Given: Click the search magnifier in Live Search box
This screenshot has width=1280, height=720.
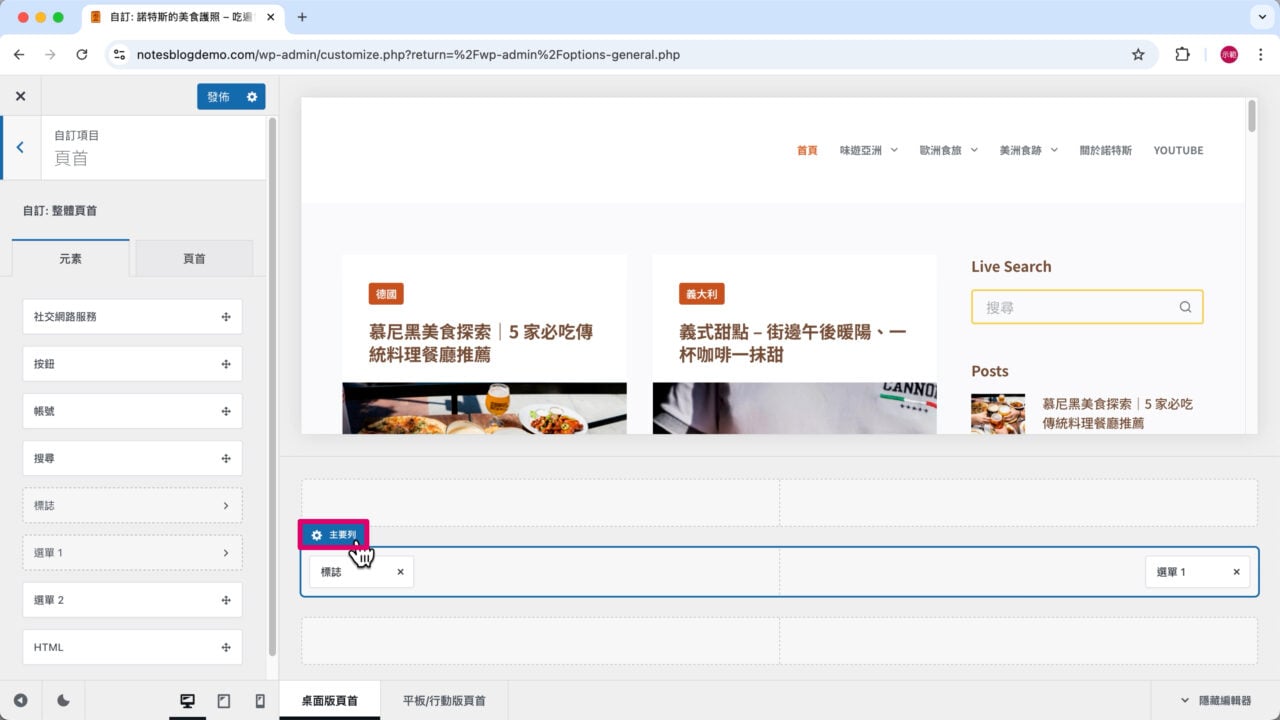Looking at the screenshot, I should pyautogui.click(x=1185, y=307).
